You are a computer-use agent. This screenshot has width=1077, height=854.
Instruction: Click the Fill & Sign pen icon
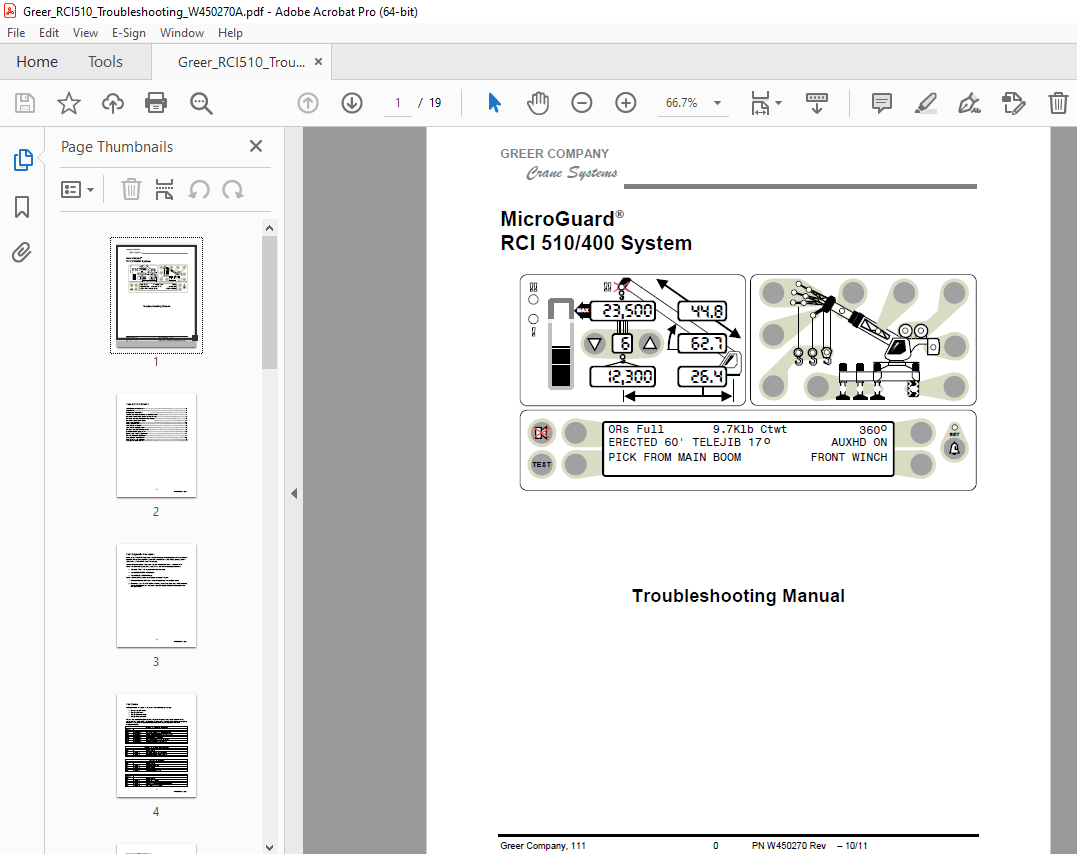tap(968, 103)
